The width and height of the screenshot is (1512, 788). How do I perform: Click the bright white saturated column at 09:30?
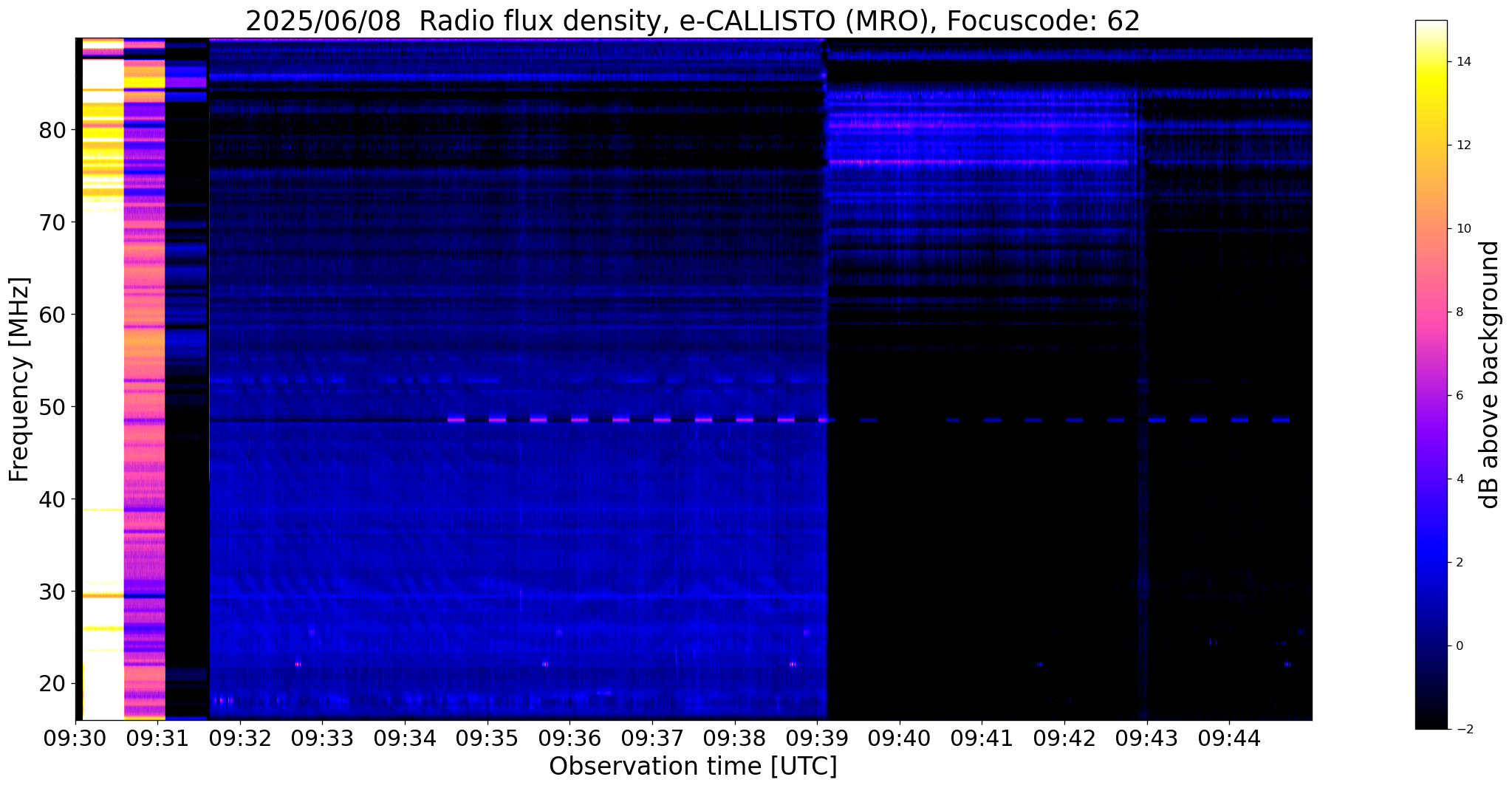103,380
